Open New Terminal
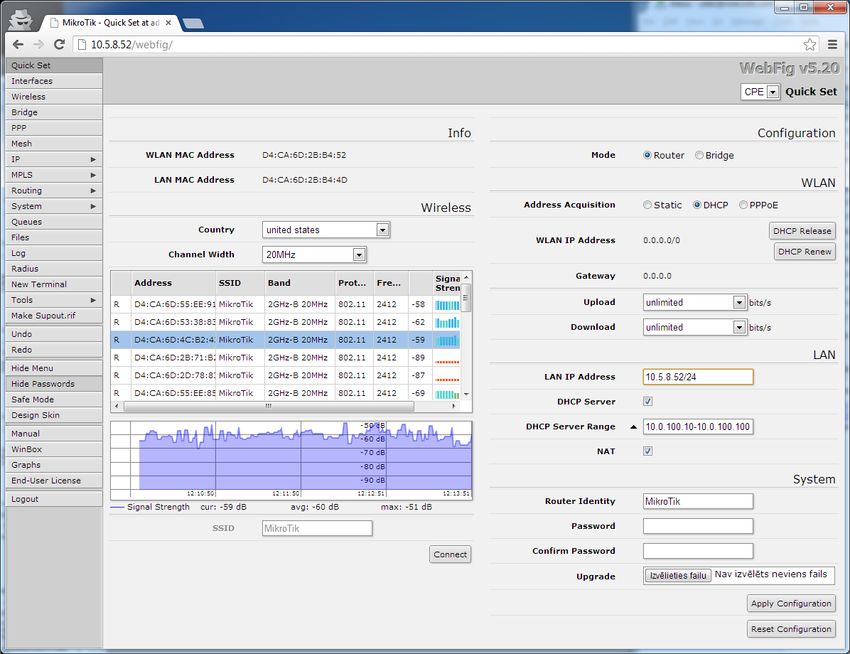The width and height of the screenshot is (850, 654). pyautogui.click(x=54, y=285)
